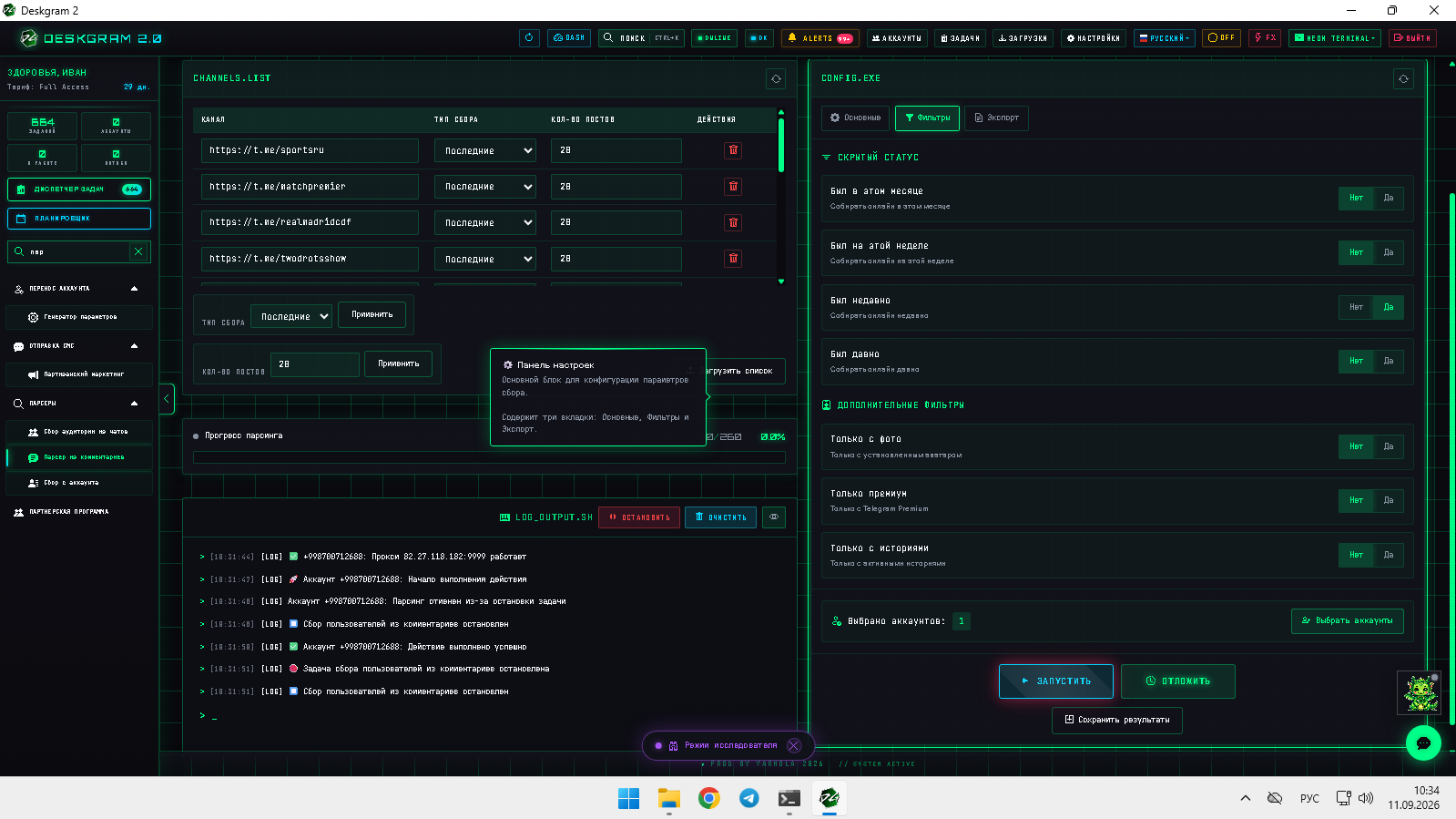Set "Был недавно" to Нет
Viewport: 1456px width, 819px height.
1356,307
